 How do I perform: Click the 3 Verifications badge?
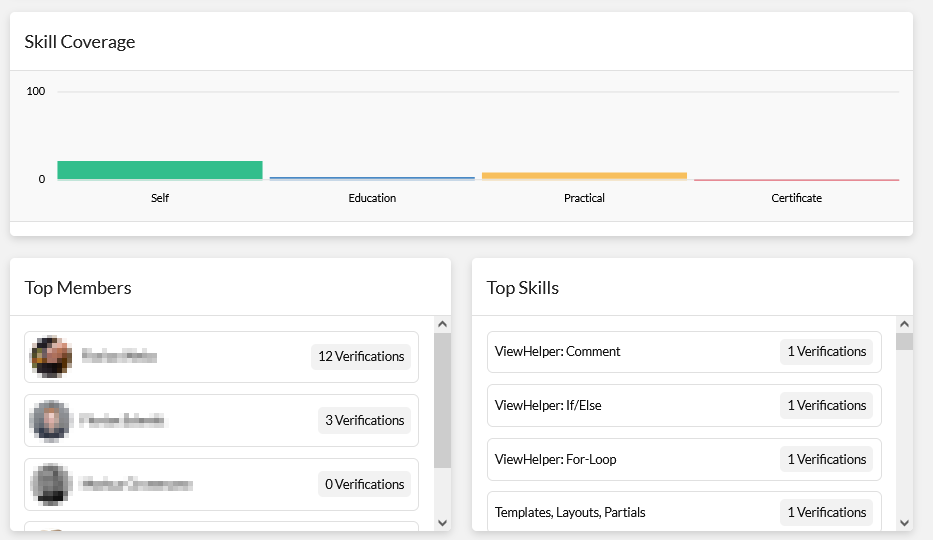click(364, 420)
